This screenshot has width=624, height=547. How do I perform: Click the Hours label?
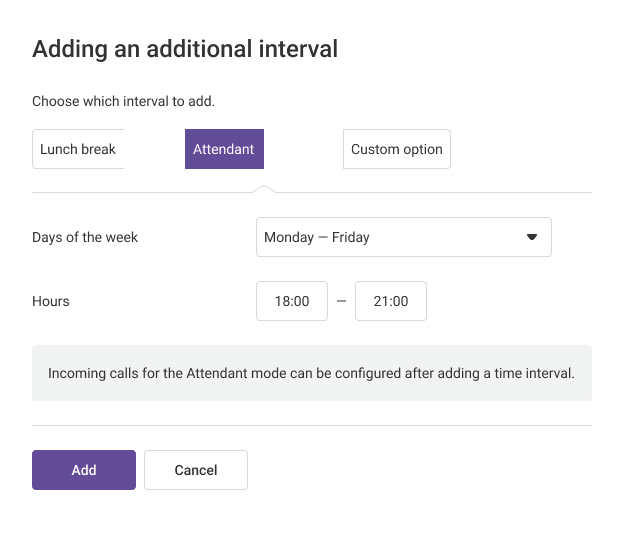point(51,301)
